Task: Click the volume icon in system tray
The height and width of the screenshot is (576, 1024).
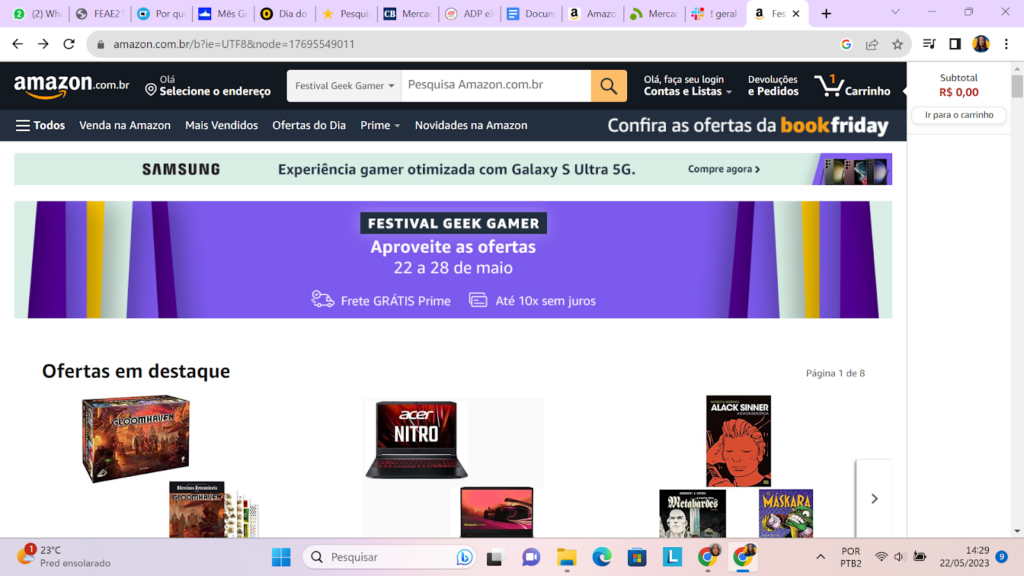Action: pos(899,557)
